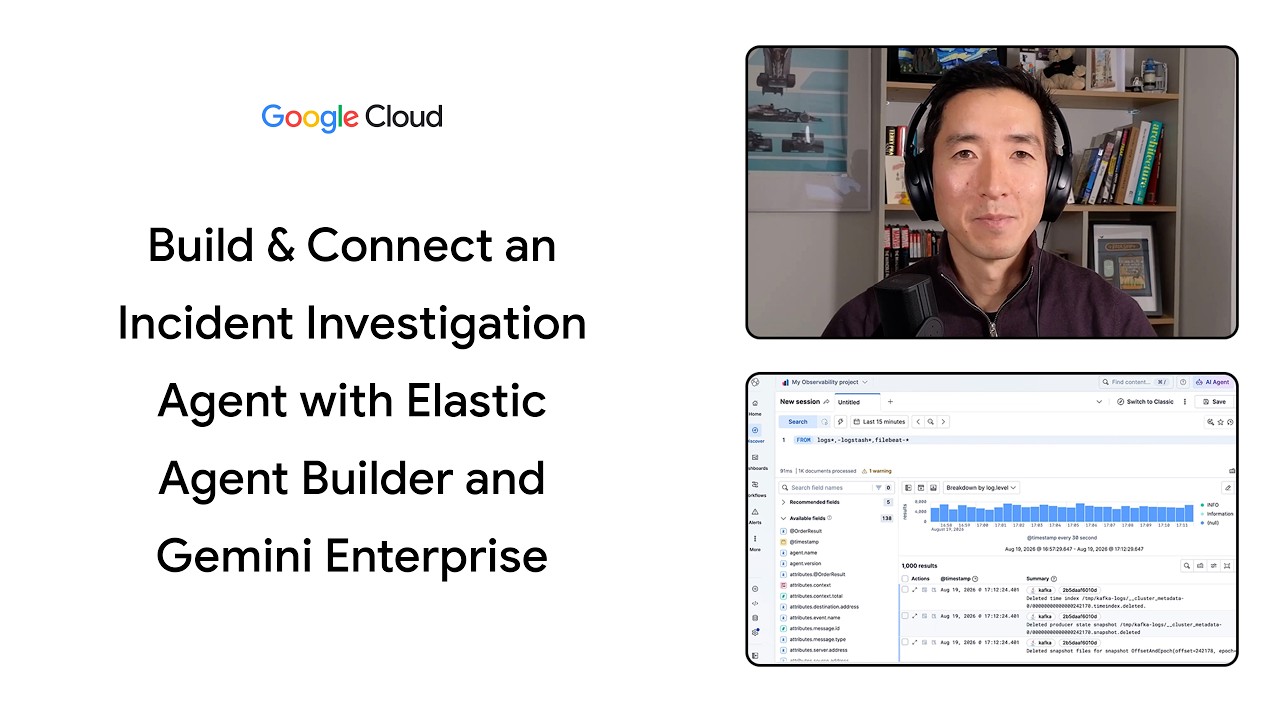Open the AI Agent panel
This screenshot has width=1280, height=720.
(1212, 382)
